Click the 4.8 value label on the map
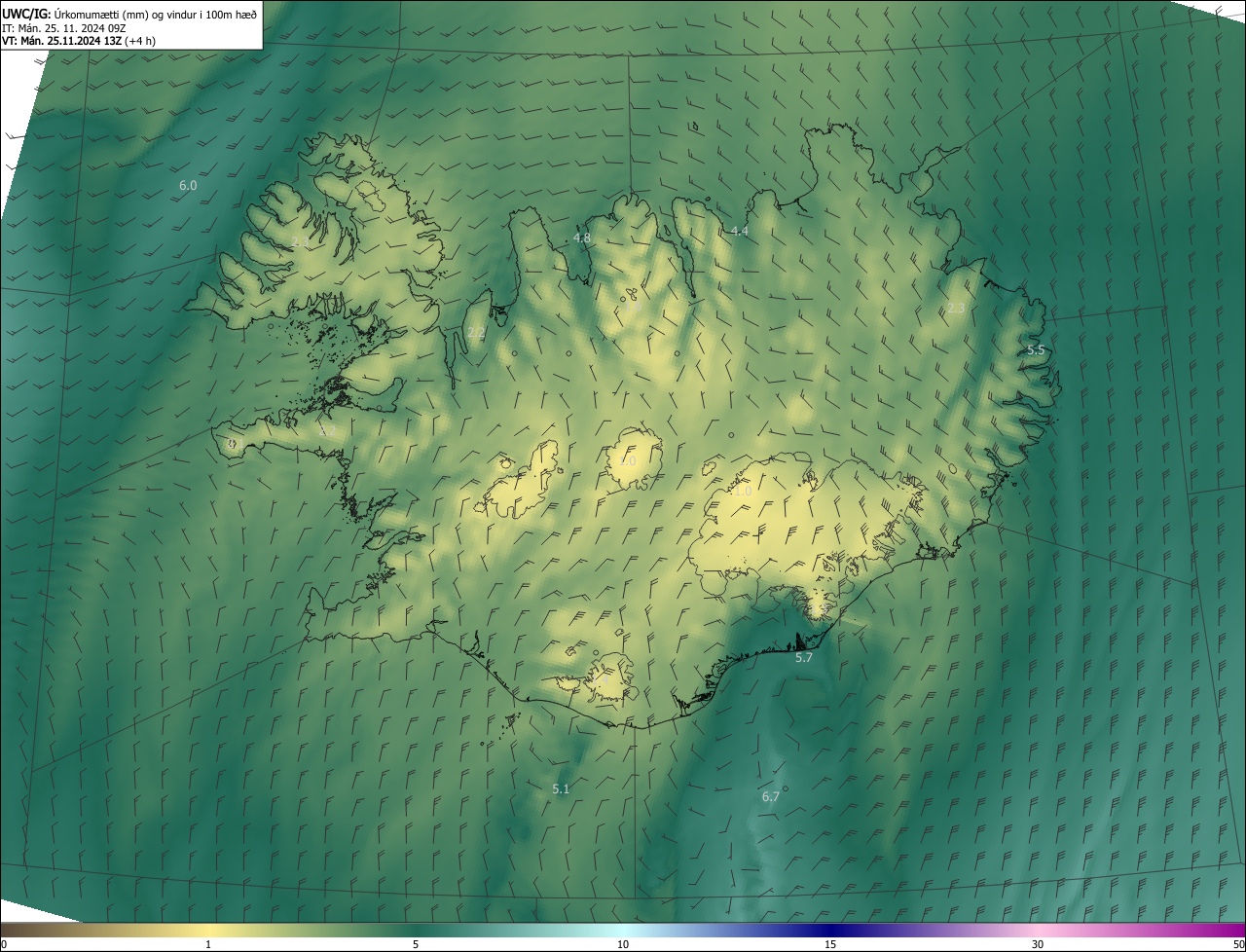Image resolution: width=1246 pixels, height=952 pixels. [x=582, y=238]
